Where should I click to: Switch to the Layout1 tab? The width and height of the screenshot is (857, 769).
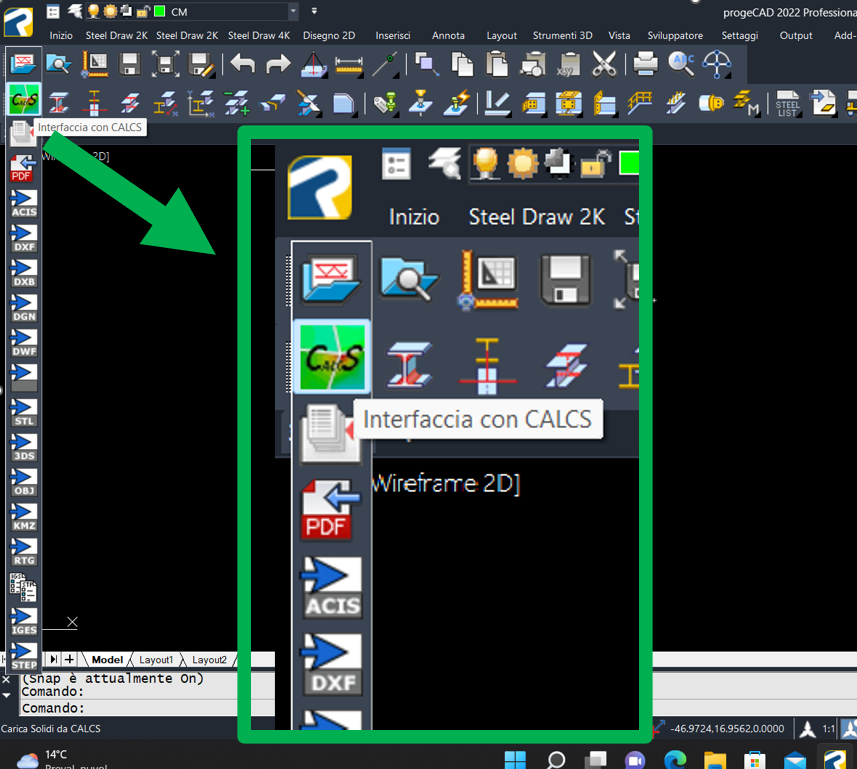coord(156,660)
